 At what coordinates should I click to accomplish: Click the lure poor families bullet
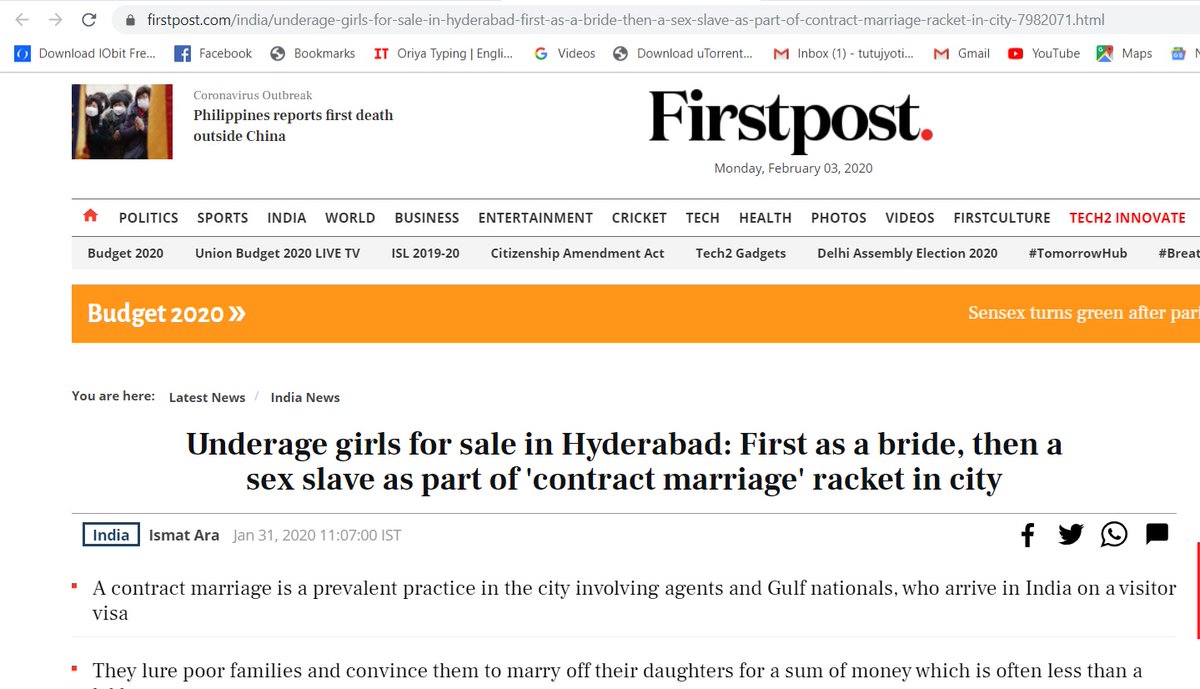617,671
